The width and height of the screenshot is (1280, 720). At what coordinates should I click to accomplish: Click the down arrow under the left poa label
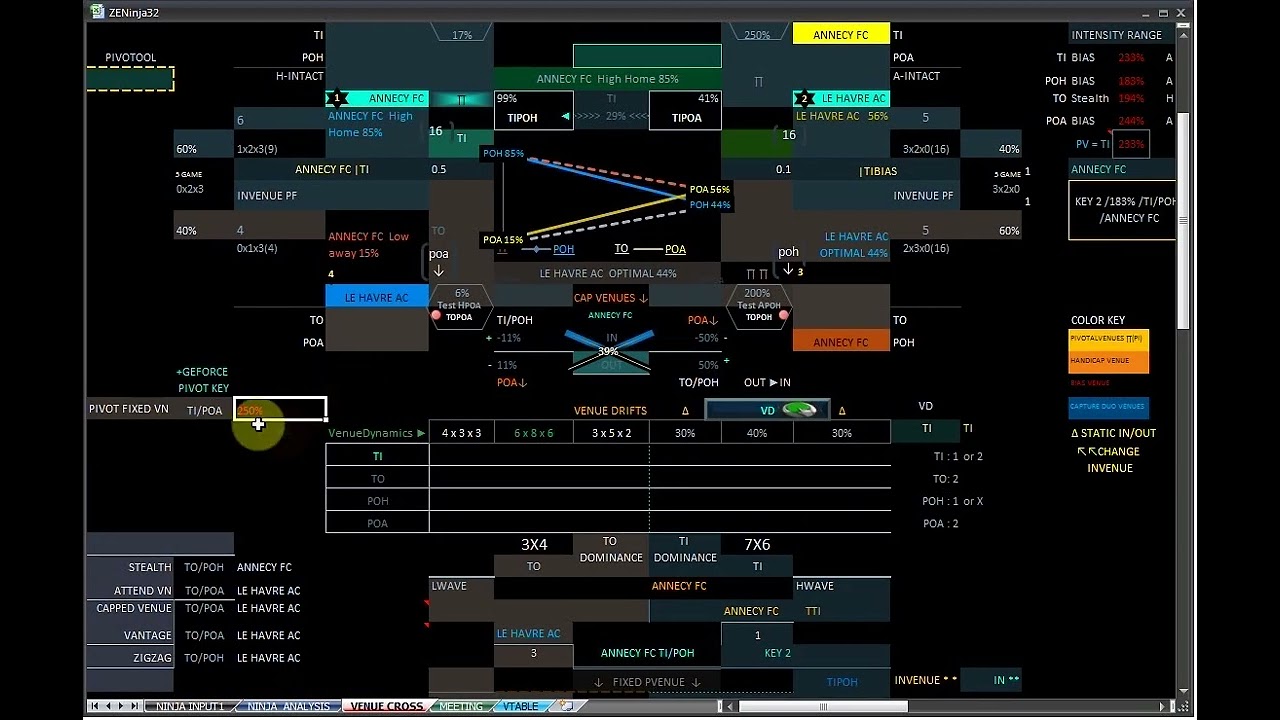(x=439, y=270)
